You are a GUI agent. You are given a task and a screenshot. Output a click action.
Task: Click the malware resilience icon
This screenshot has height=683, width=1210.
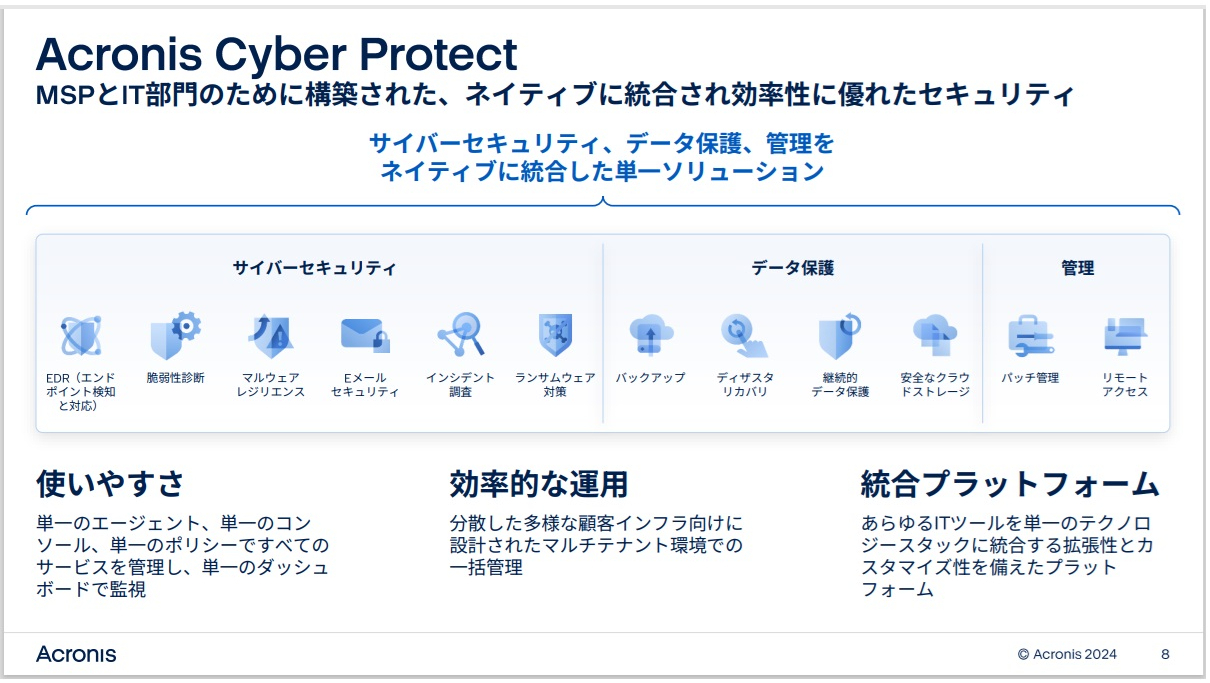[270, 336]
